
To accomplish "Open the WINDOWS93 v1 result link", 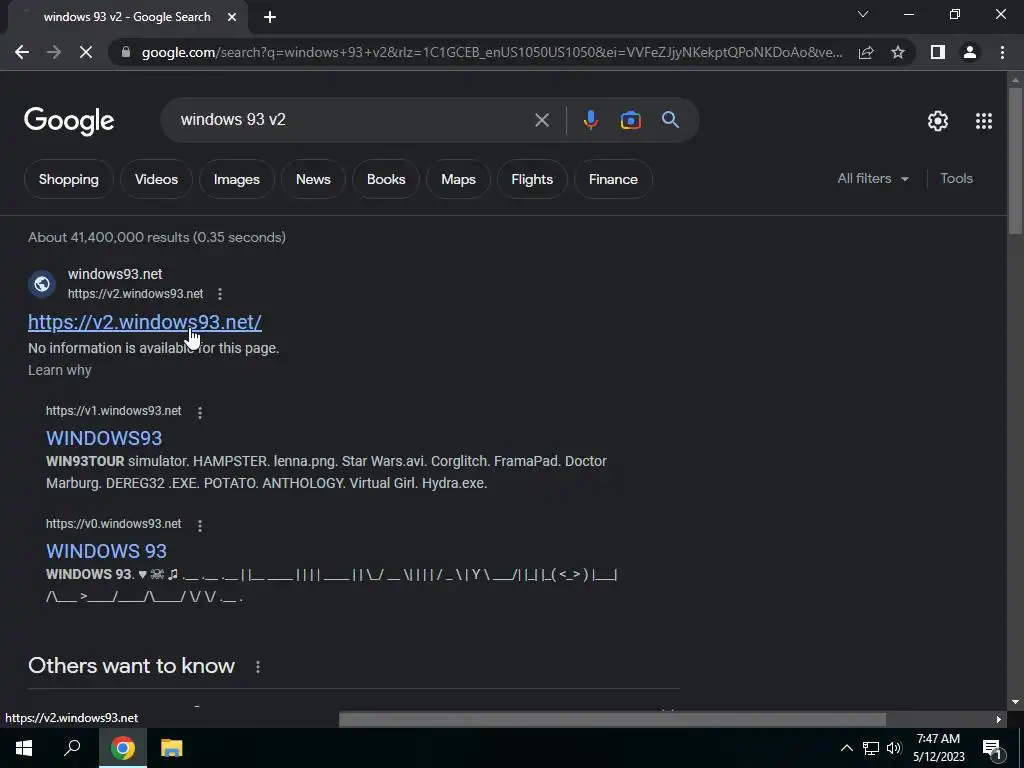I will (x=104, y=438).
